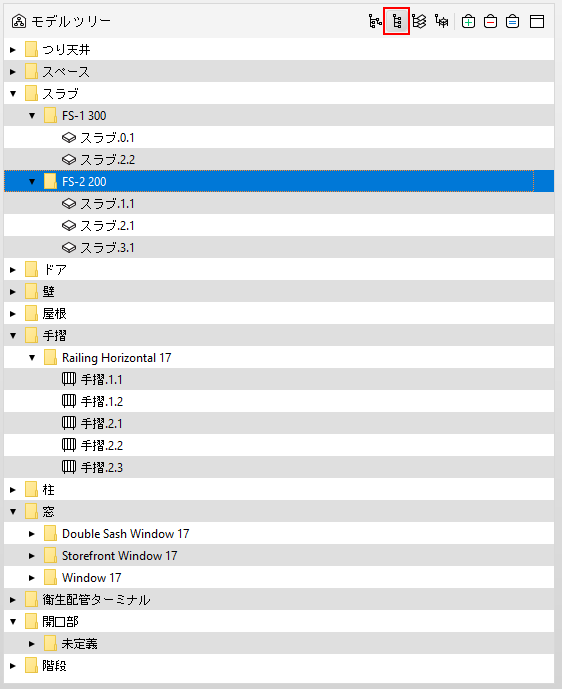Click the モデルツリー panel title

tap(71, 21)
